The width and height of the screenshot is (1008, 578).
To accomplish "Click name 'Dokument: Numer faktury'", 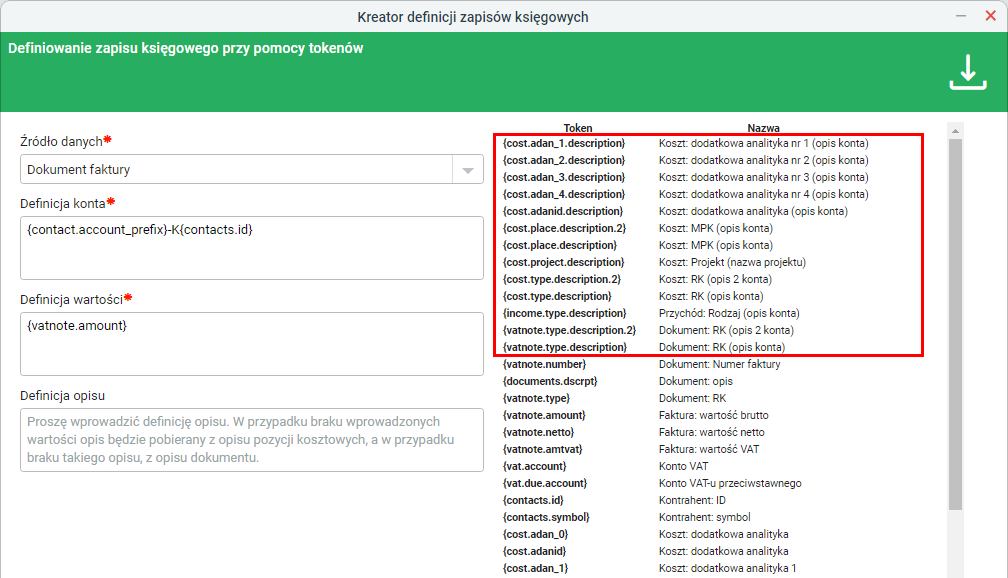I will click(719, 365).
